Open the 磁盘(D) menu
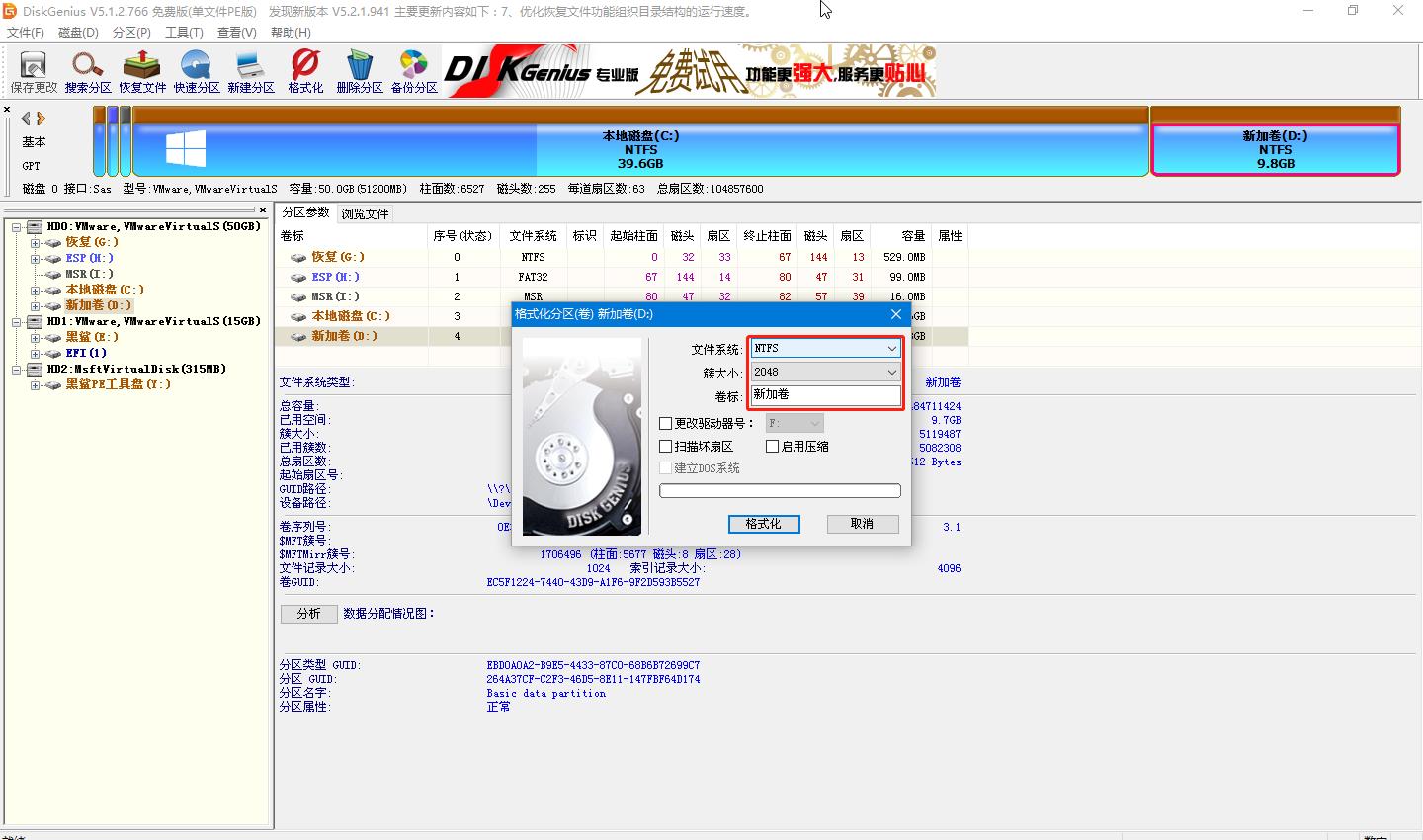 point(78,33)
